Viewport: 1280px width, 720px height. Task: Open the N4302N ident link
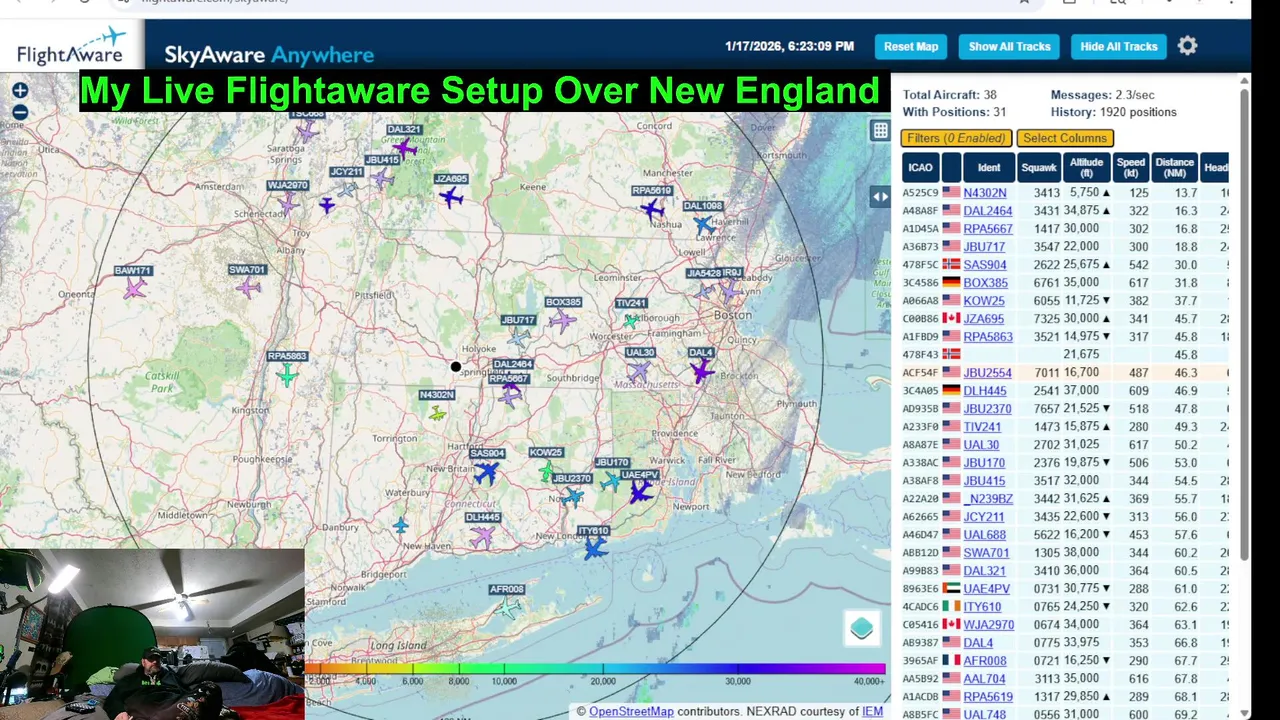click(x=985, y=193)
